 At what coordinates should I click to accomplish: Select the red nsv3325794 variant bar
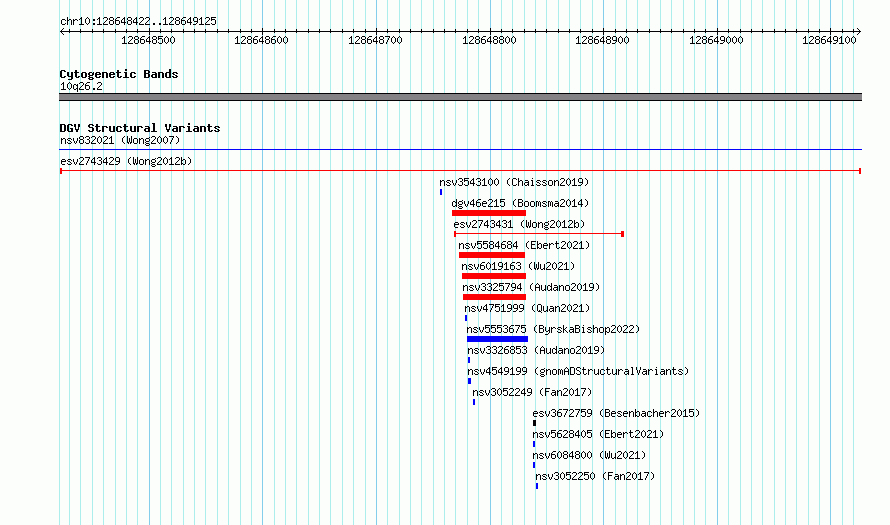click(494, 297)
